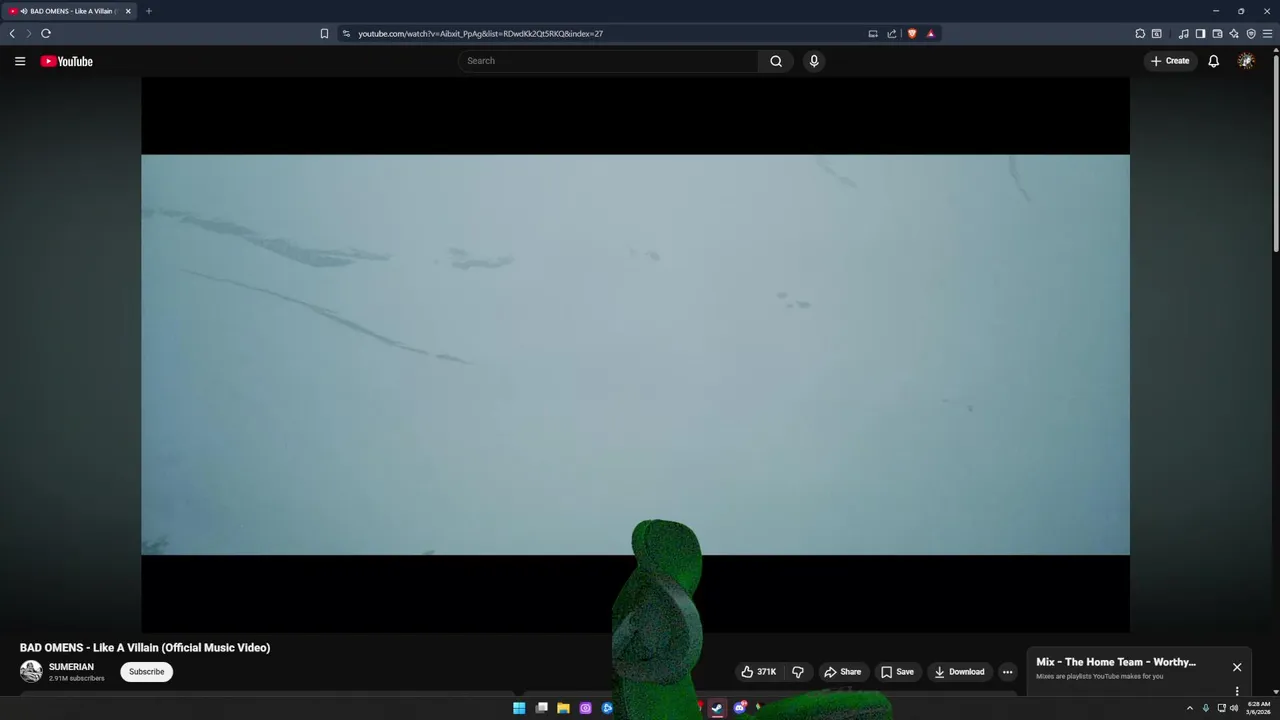The image size is (1280, 720).
Task: Click the YouTube search magnifier button
Action: (x=776, y=61)
